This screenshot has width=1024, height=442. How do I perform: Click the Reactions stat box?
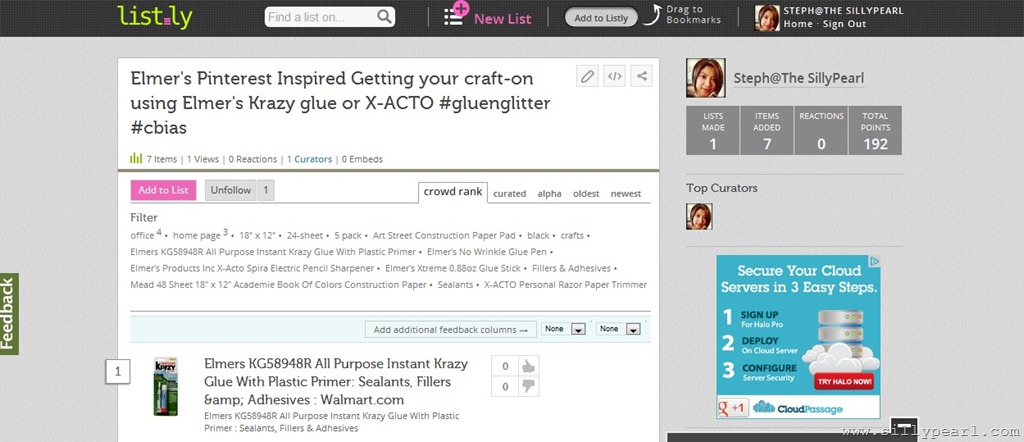821,131
